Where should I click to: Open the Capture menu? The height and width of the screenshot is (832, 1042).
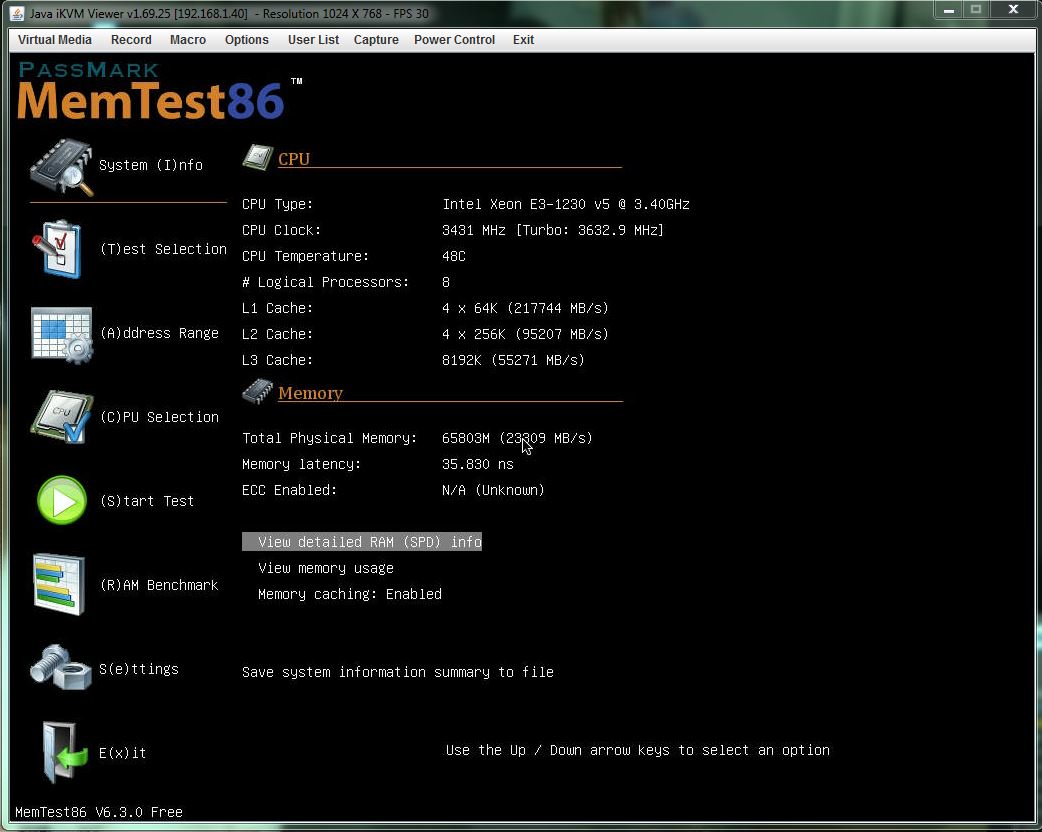[376, 40]
